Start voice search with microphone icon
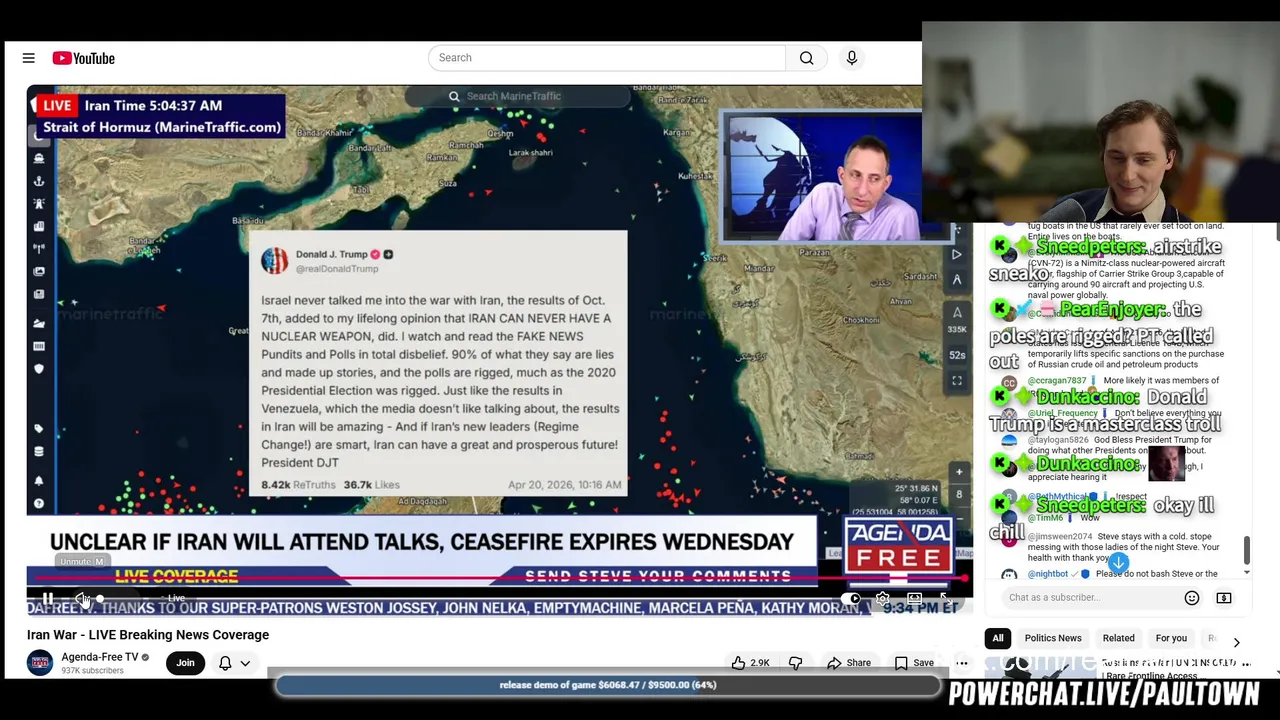The image size is (1280, 720). click(x=852, y=58)
